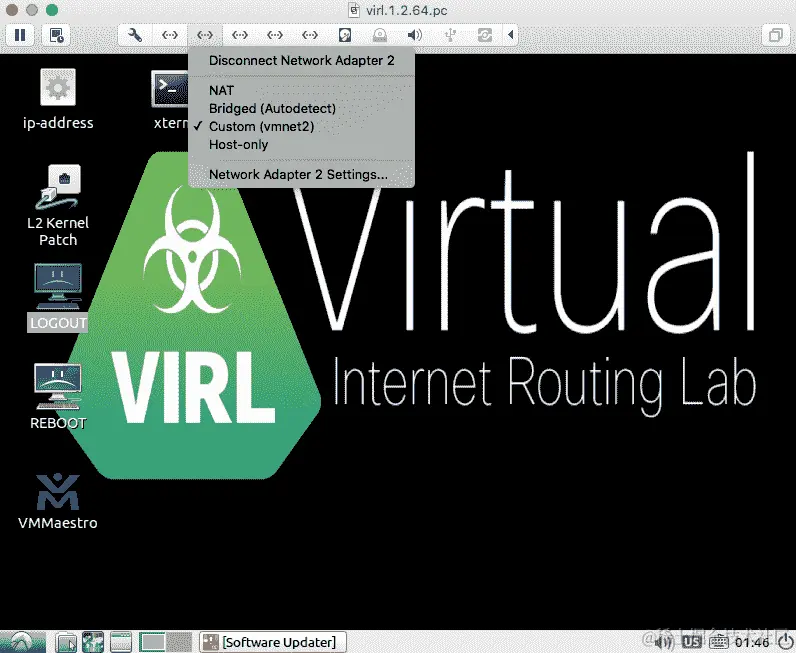This screenshot has width=796, height=653.
Task: Select checked Custom (vmnet2) option
Action: (x=302, y=126)
